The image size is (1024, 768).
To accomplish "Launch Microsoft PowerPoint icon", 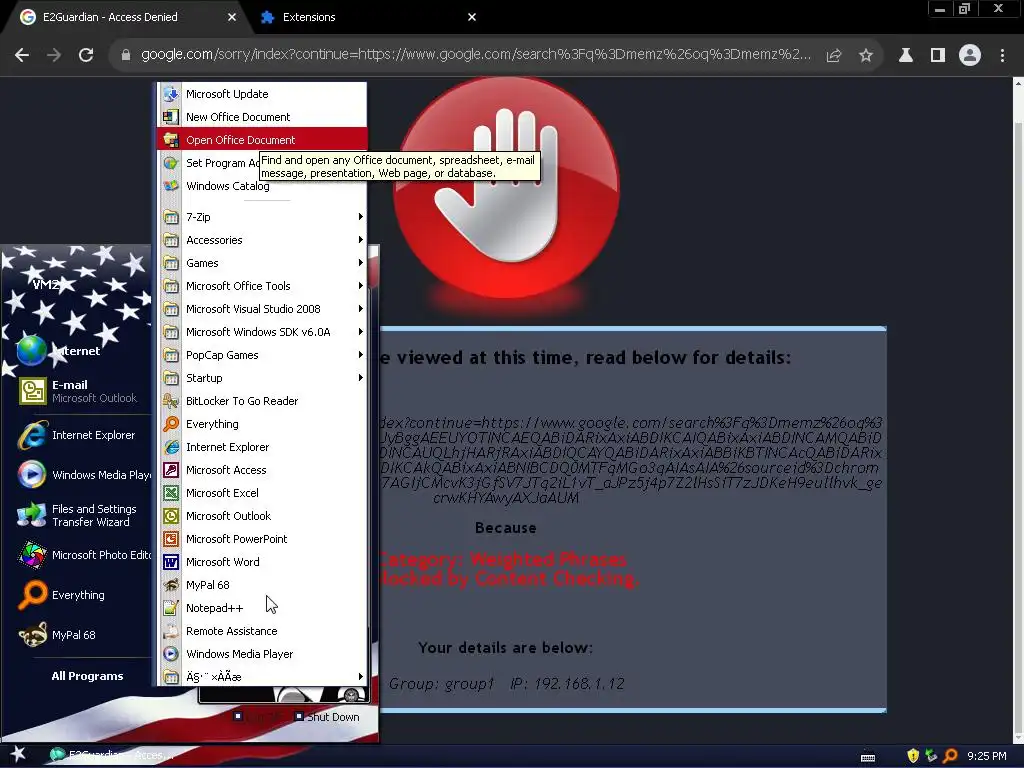I will point(170,539).
